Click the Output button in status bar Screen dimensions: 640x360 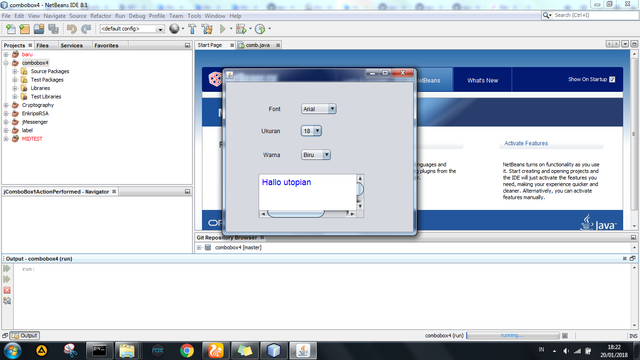click(x=24, y=336)
